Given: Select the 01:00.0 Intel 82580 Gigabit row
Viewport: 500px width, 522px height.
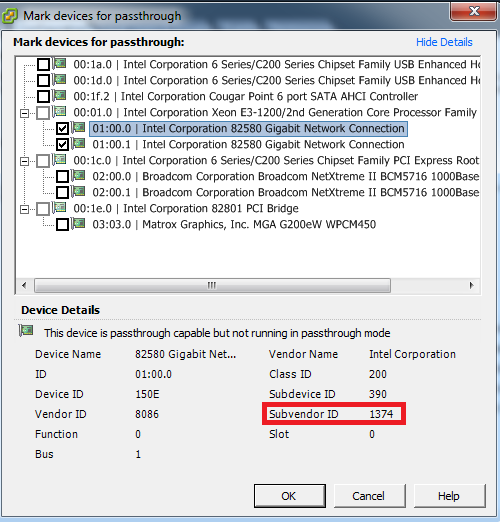Looking at the screenshot, I should tap(248, 128).
